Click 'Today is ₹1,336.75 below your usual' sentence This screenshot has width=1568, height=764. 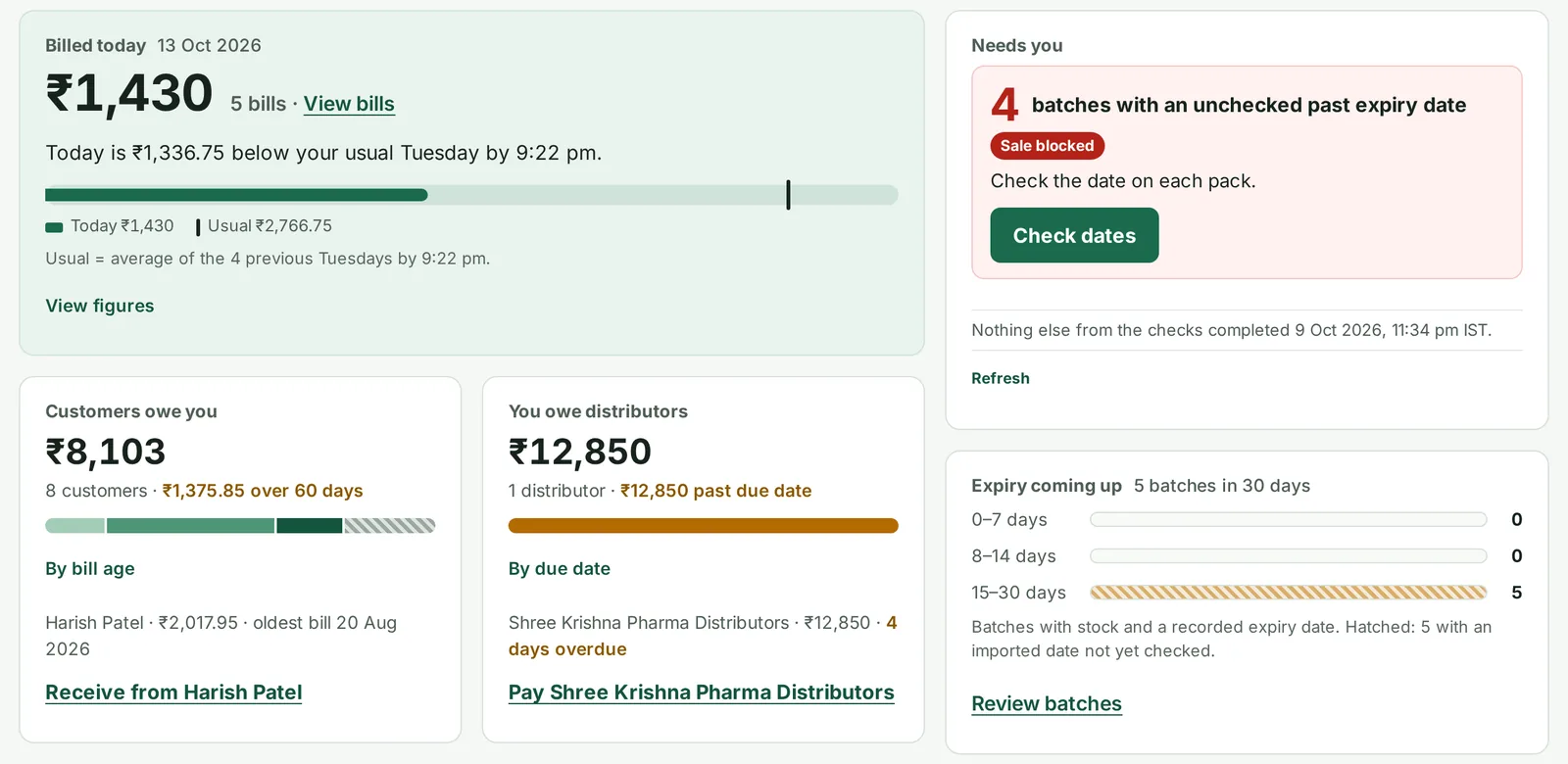pos(323,153)
